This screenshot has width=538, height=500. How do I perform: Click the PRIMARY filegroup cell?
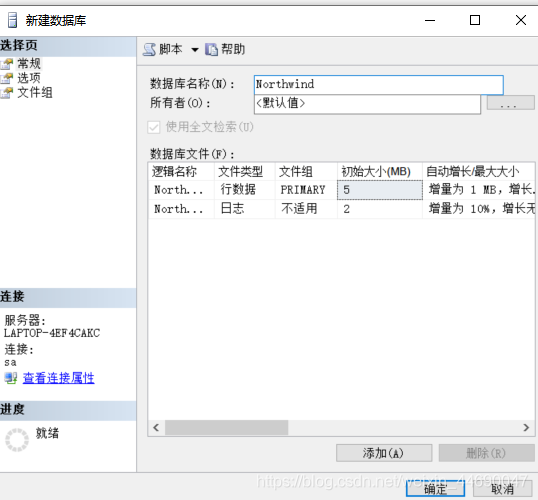306,190
